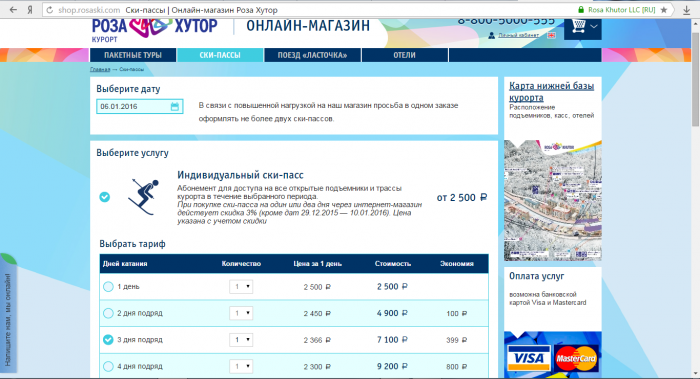Select the '3 дня подряд' radio button

pos(108,340)
